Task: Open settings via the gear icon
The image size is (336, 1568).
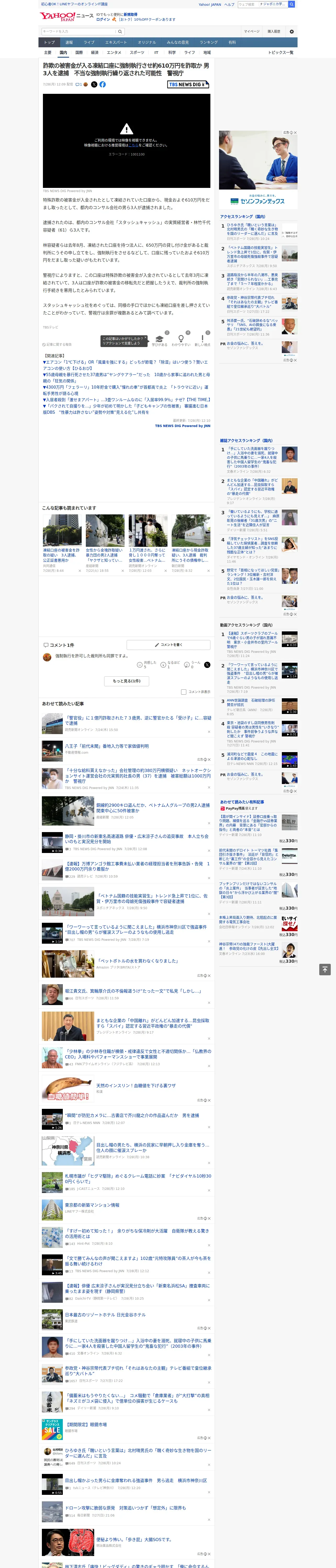Action: coord(292,32)
